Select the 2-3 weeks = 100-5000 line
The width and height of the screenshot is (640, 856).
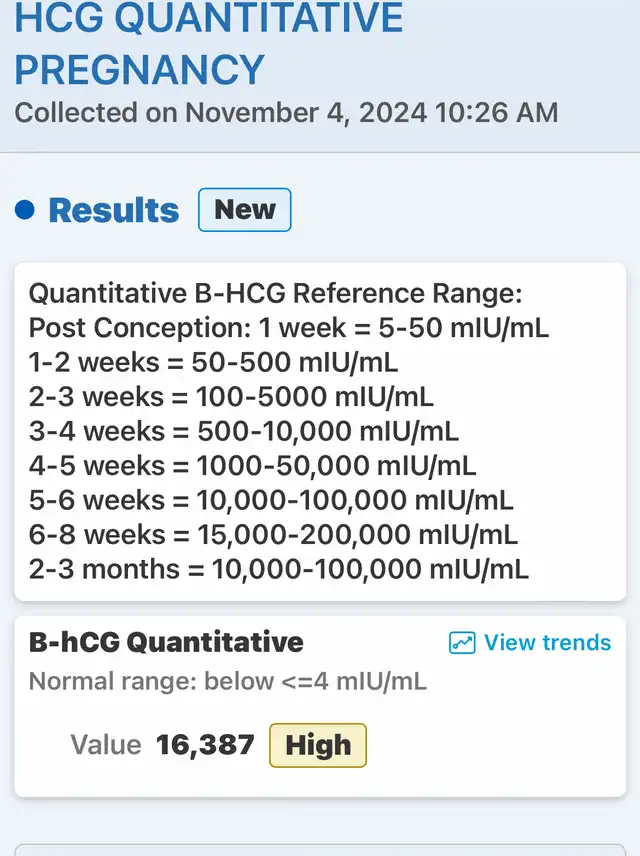[231, 397]
